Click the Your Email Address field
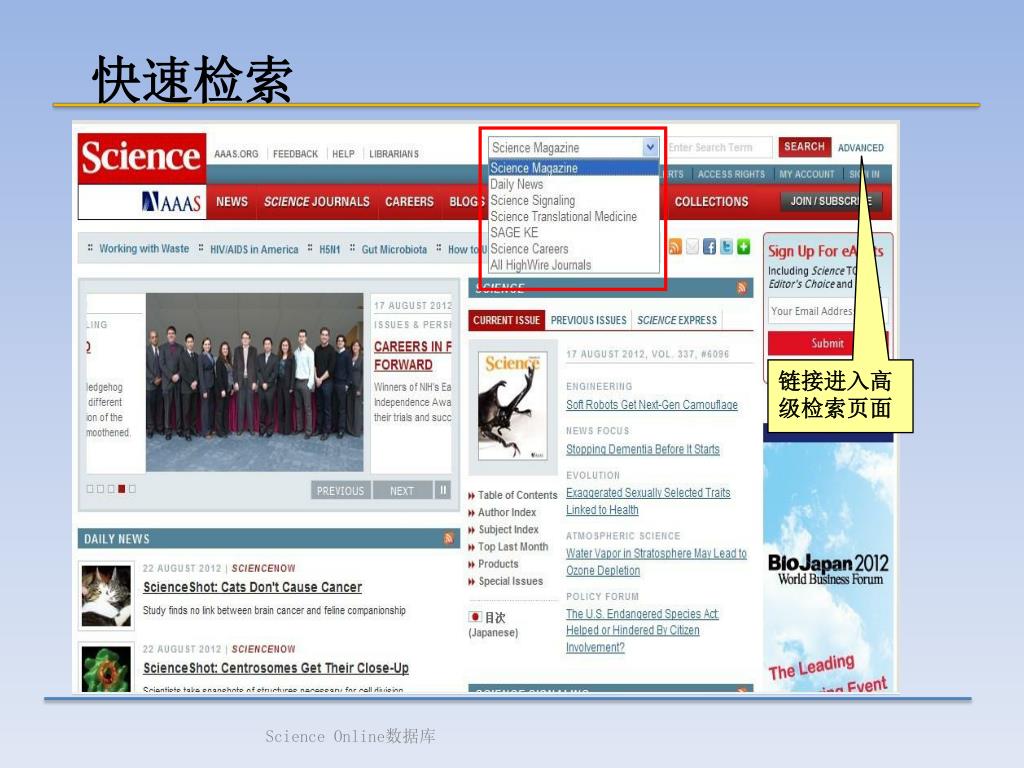1024x768 pixels. 828,311
